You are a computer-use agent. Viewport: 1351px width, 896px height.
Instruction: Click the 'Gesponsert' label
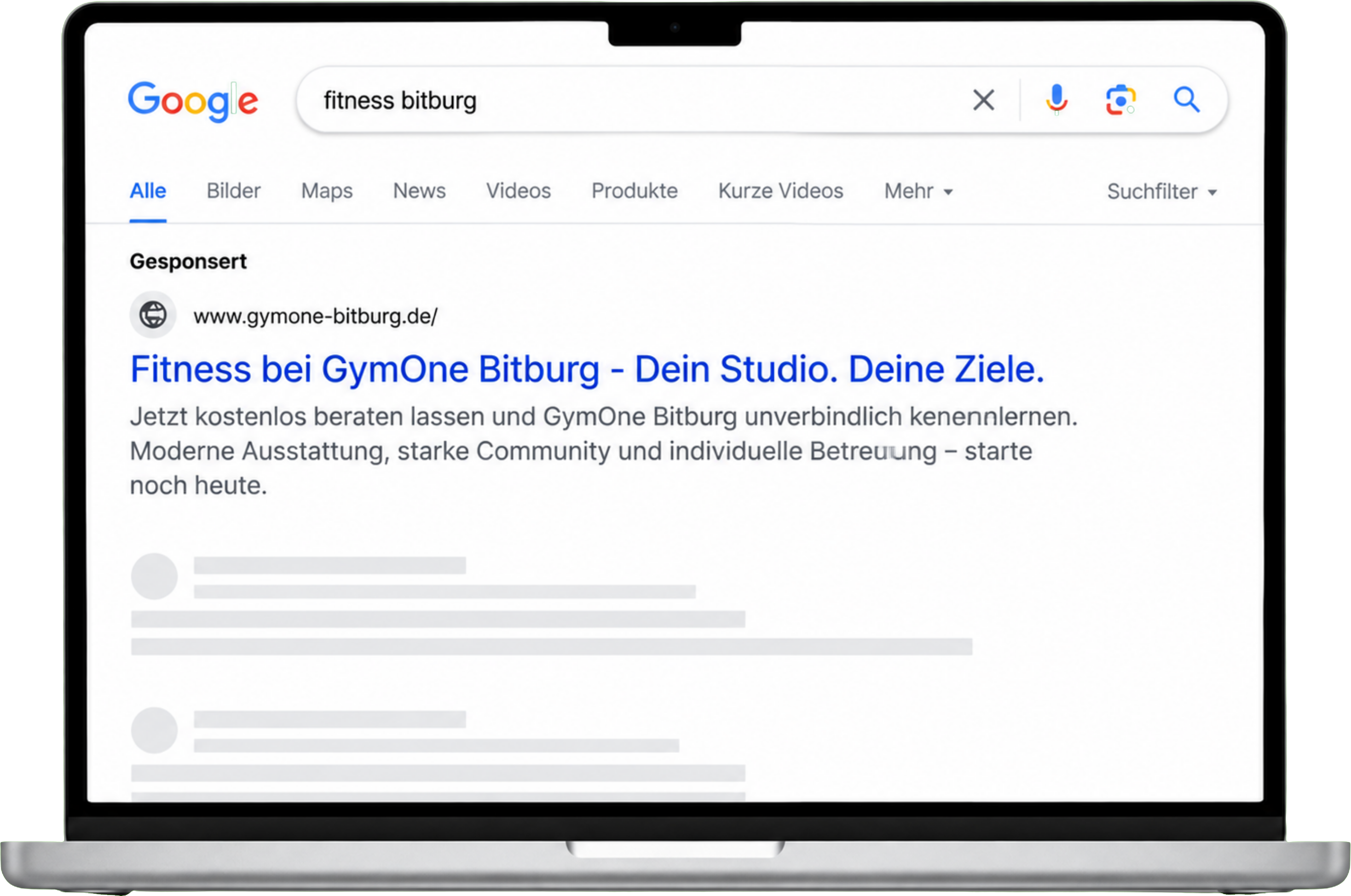[188, 262]
